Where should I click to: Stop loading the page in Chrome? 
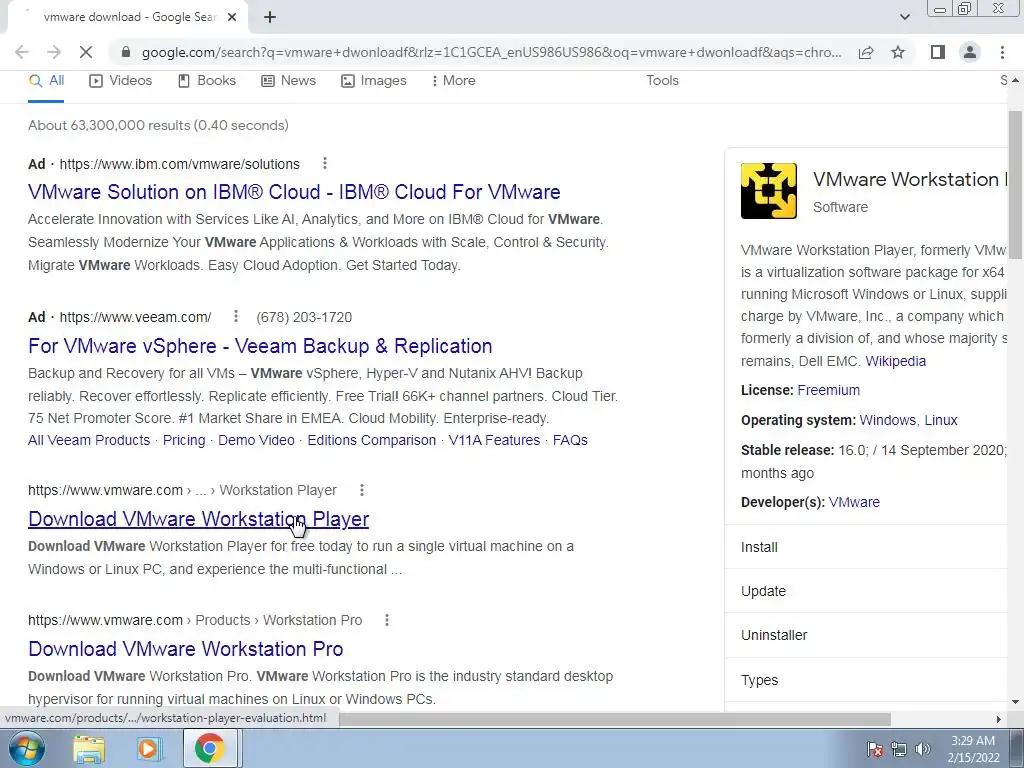tap(86, 52)
